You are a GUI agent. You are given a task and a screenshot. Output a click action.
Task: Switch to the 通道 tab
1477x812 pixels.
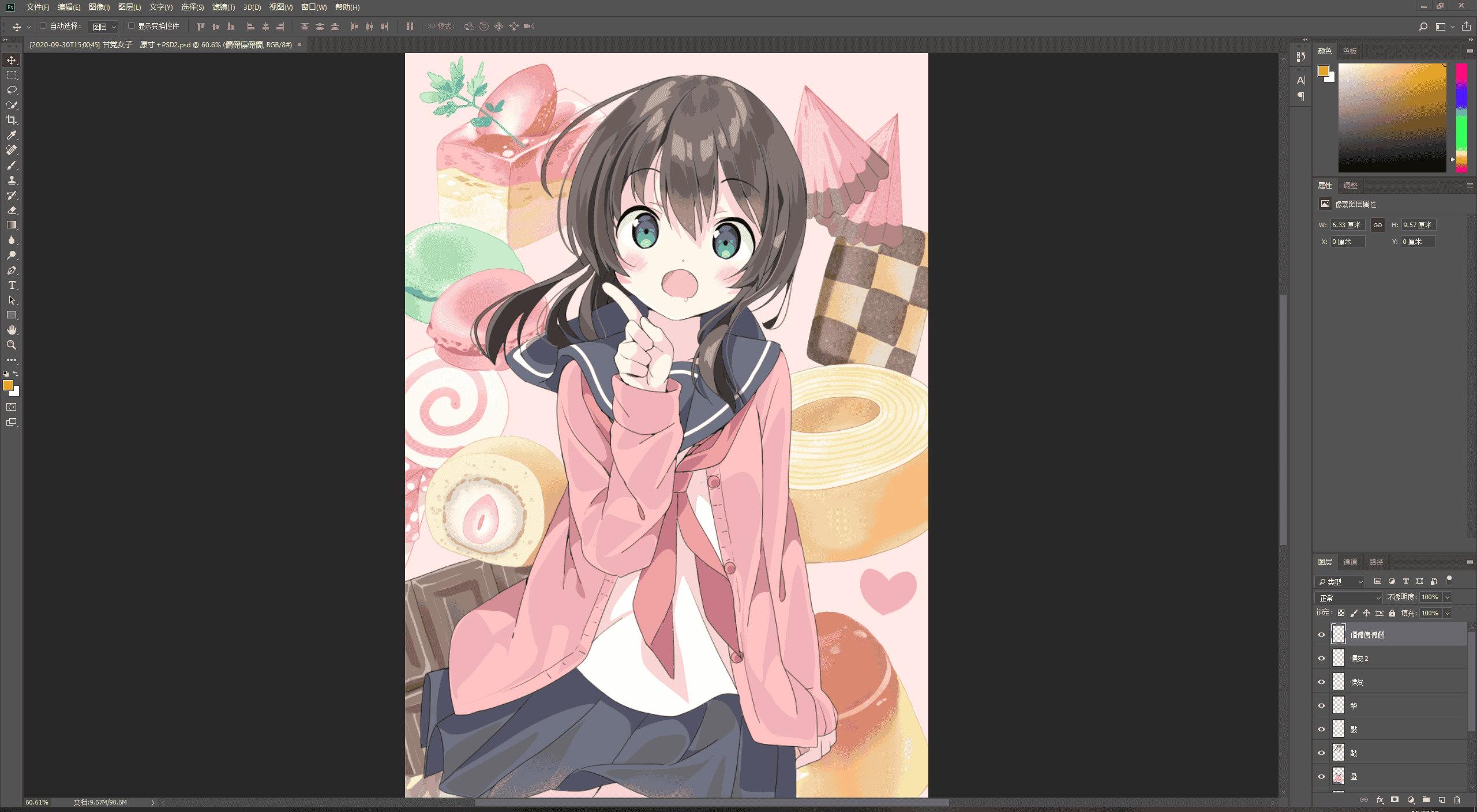click(x=1350, y=562)
